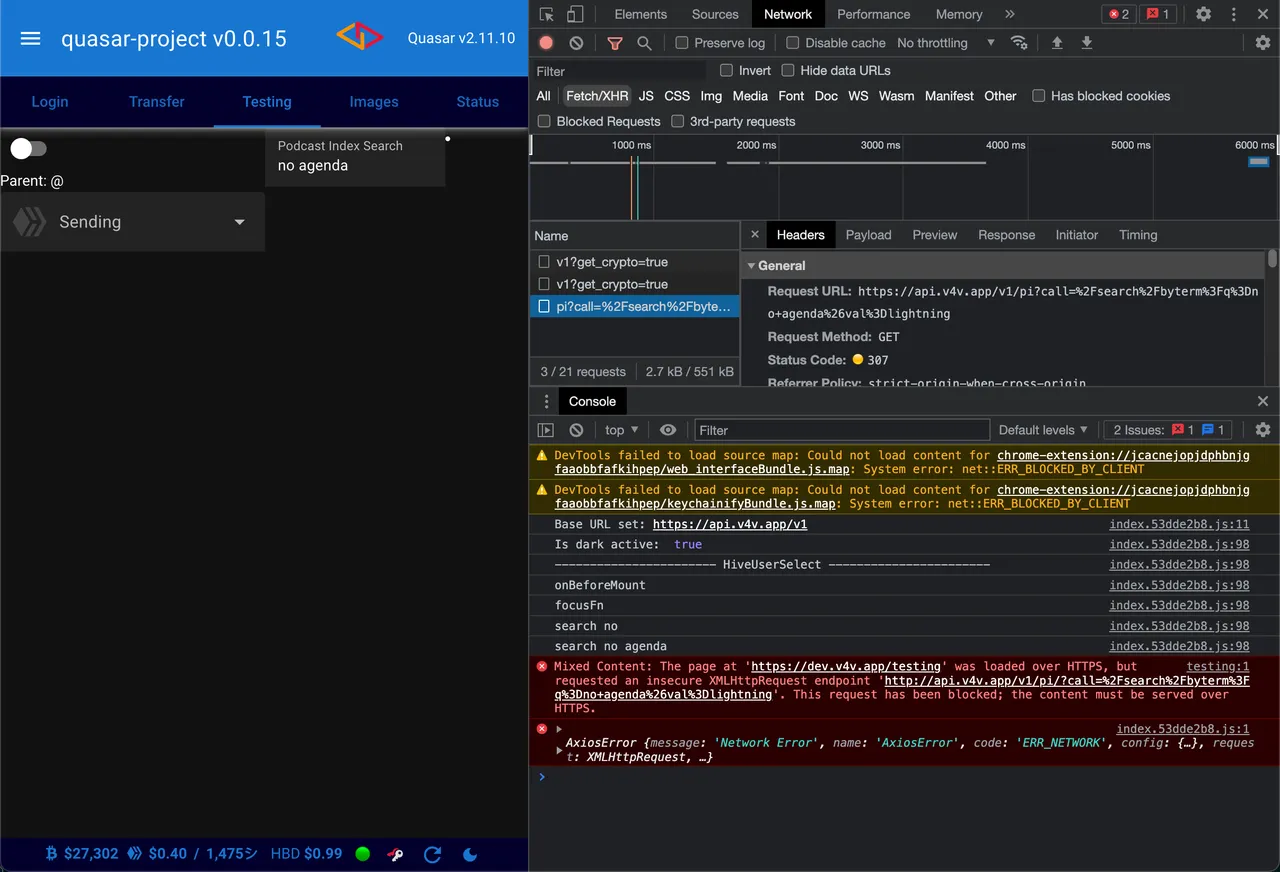Image resolution: width=1280 pixels, height=872 pixels.
Task: Switch to the Images tab
Action: coord(374,102)
